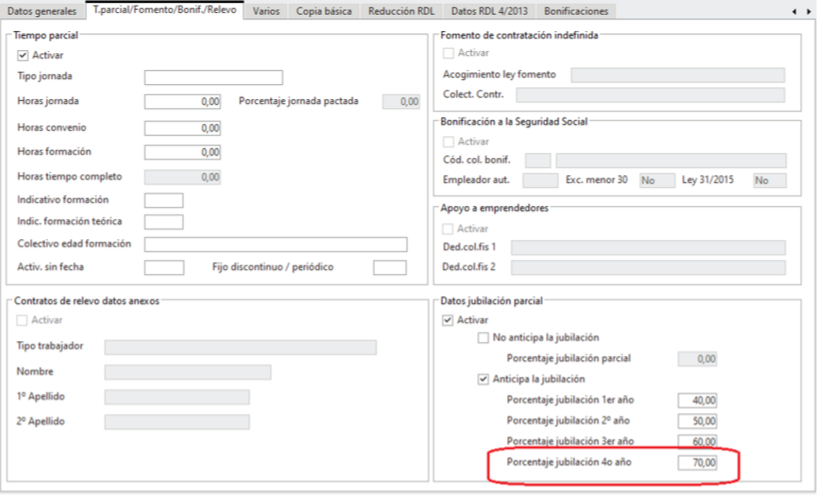Switch to the Varios tab
This screenshot has width=817, height=495.
pos(265,11)
